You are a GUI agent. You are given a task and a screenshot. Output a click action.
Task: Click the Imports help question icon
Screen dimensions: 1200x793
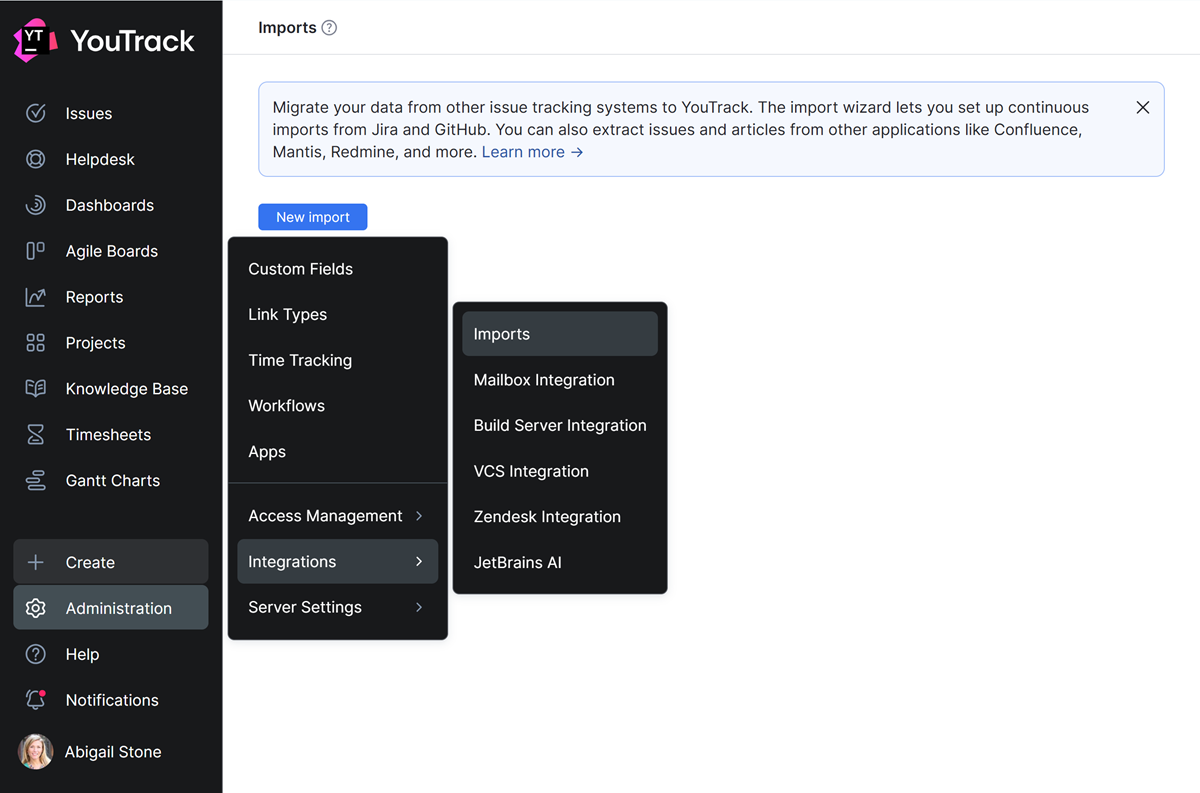329,28
